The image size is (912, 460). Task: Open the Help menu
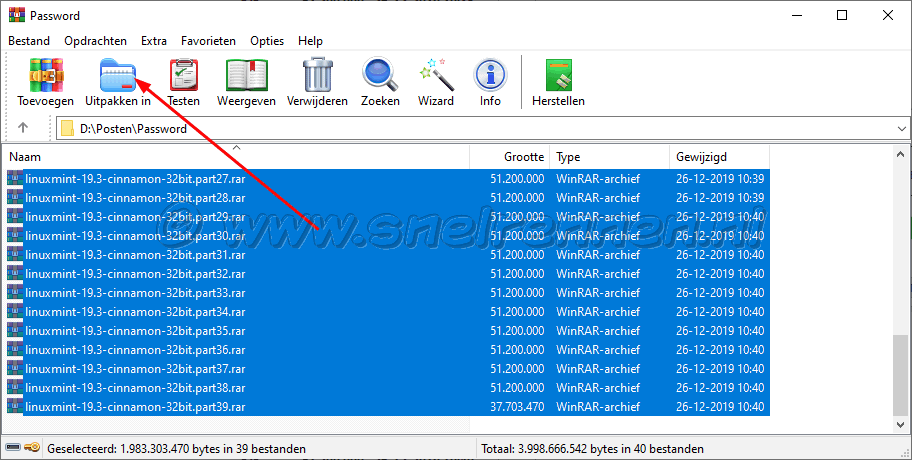click(x=310, y=41)
